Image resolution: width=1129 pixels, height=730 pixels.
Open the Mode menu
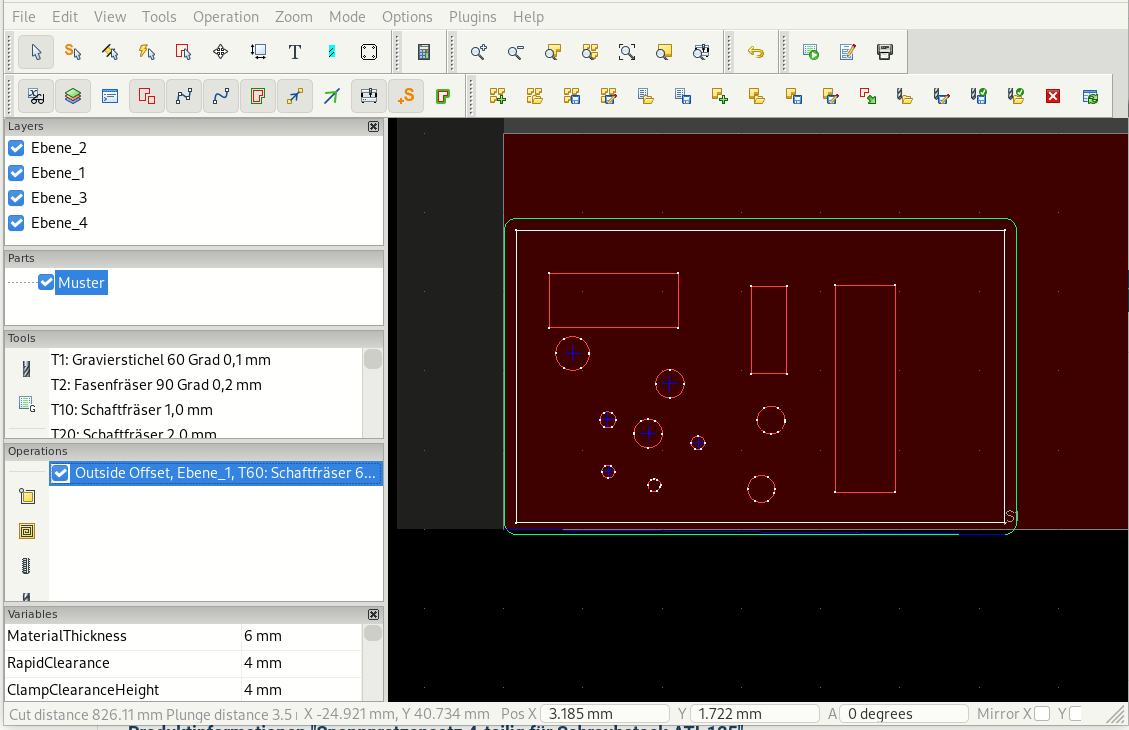tap(347, 17)
